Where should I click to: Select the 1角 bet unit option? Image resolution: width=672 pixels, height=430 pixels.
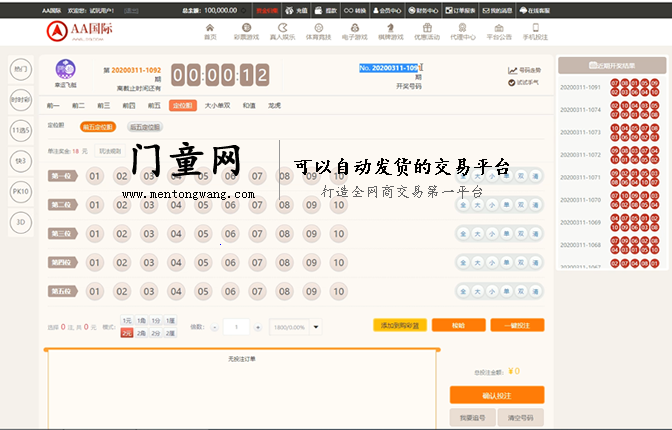click(142, 321)
